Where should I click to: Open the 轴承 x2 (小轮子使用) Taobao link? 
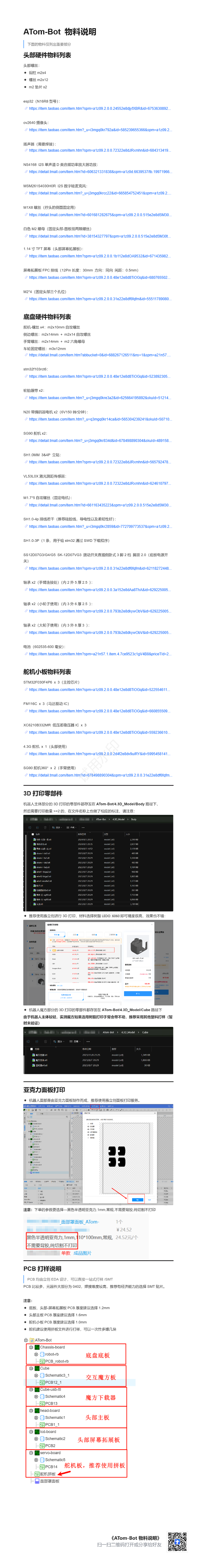tap(100, 611)
